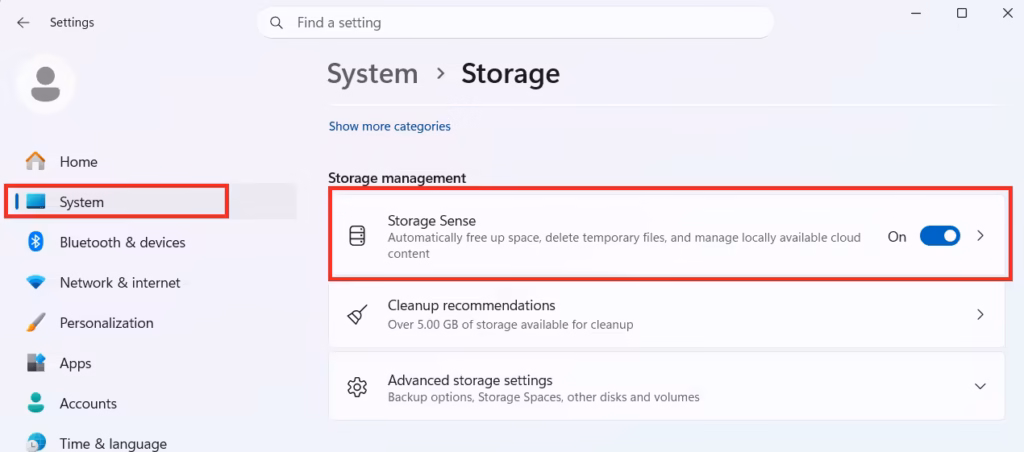Click the search magnifier icon
This screenshot has height=452, width=1024.
tap(277, 23)
